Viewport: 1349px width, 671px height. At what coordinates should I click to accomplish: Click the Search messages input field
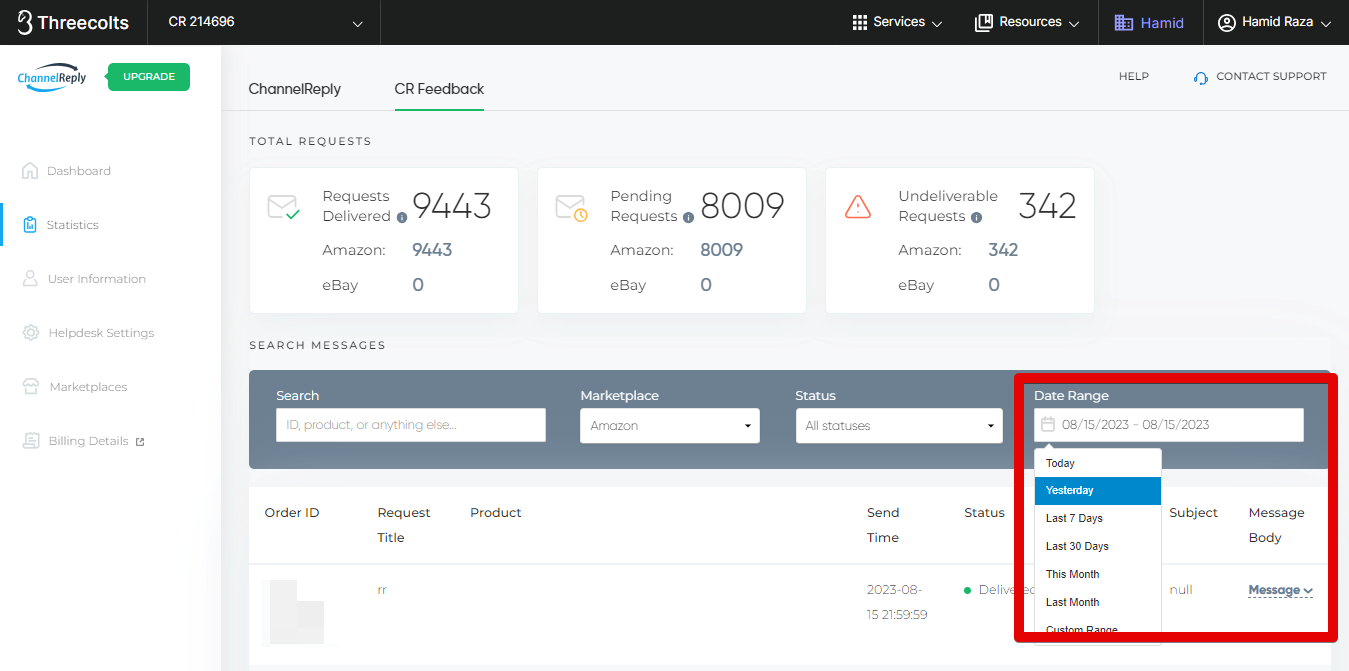pos(411,425)
